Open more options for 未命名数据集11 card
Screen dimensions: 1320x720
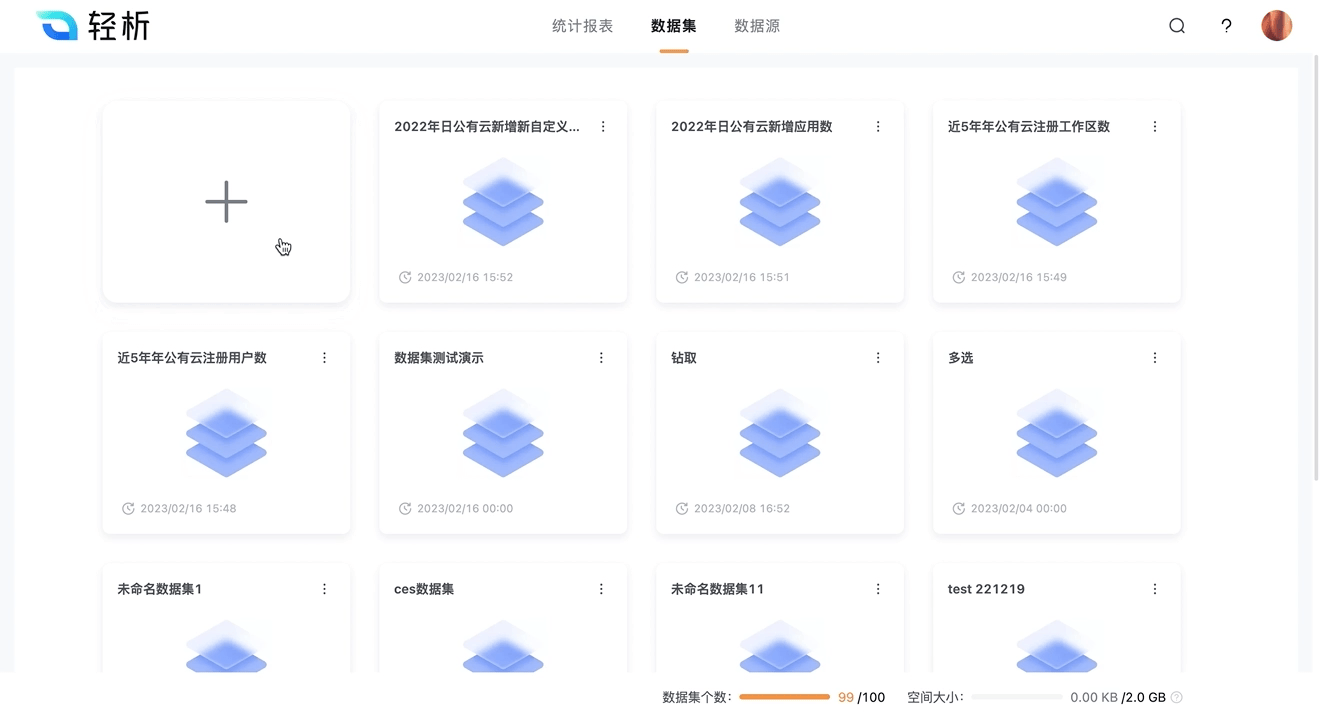click(878, 590)
